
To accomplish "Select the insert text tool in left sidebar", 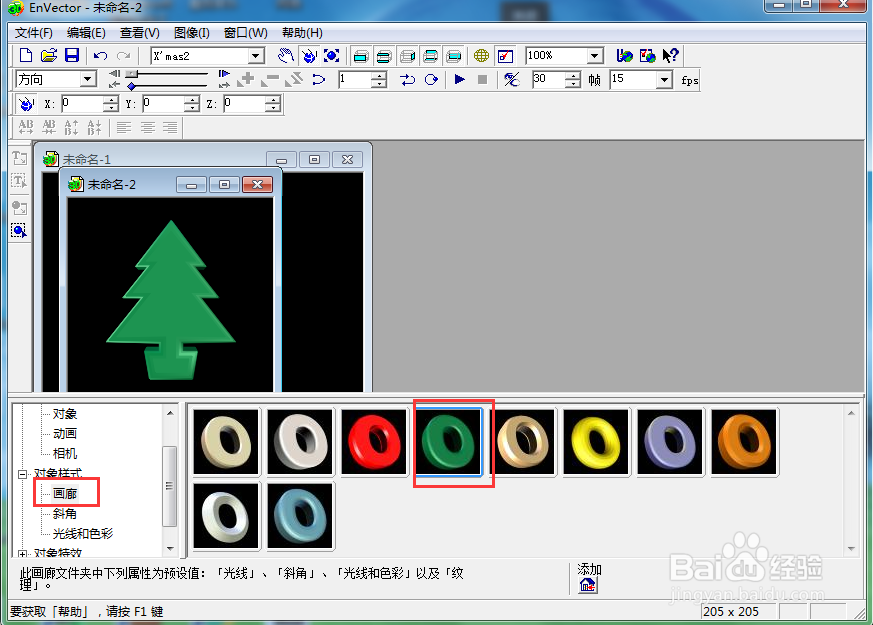I will pos(19,159).
